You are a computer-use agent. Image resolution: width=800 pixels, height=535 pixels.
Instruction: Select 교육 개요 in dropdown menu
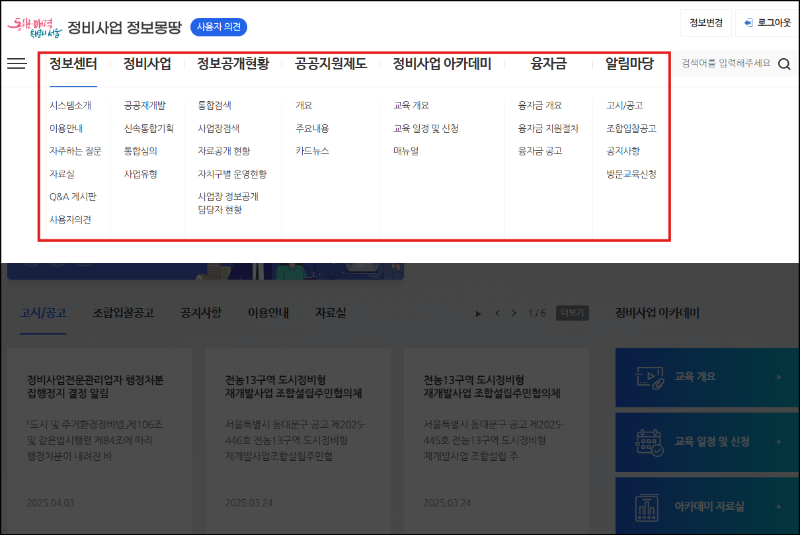coord(411,106)
